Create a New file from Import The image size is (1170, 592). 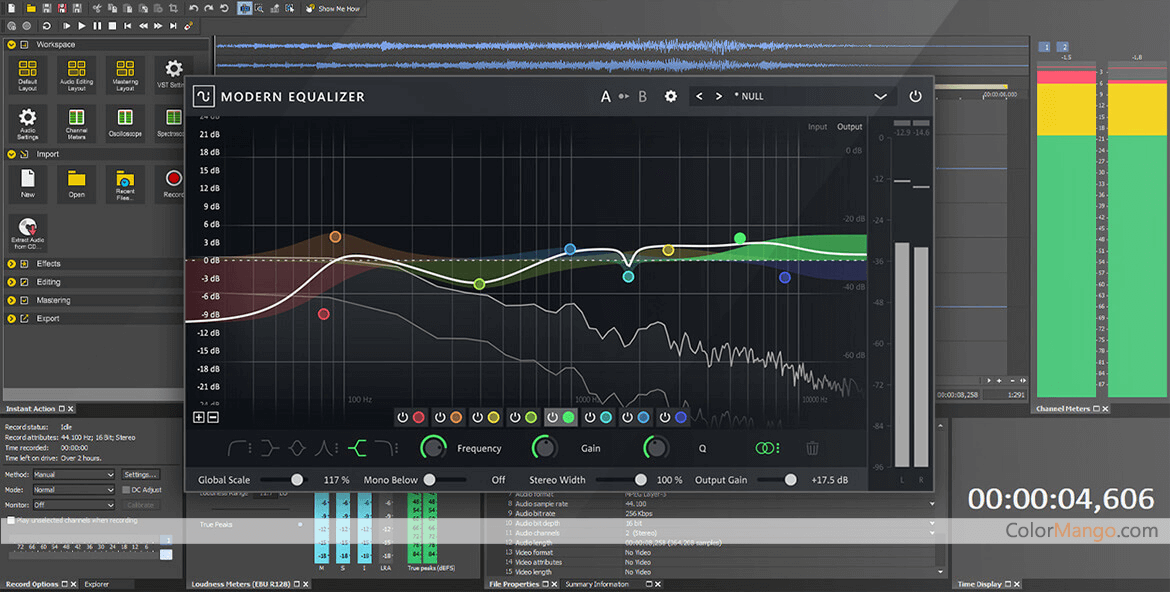(x=28, y=183)
